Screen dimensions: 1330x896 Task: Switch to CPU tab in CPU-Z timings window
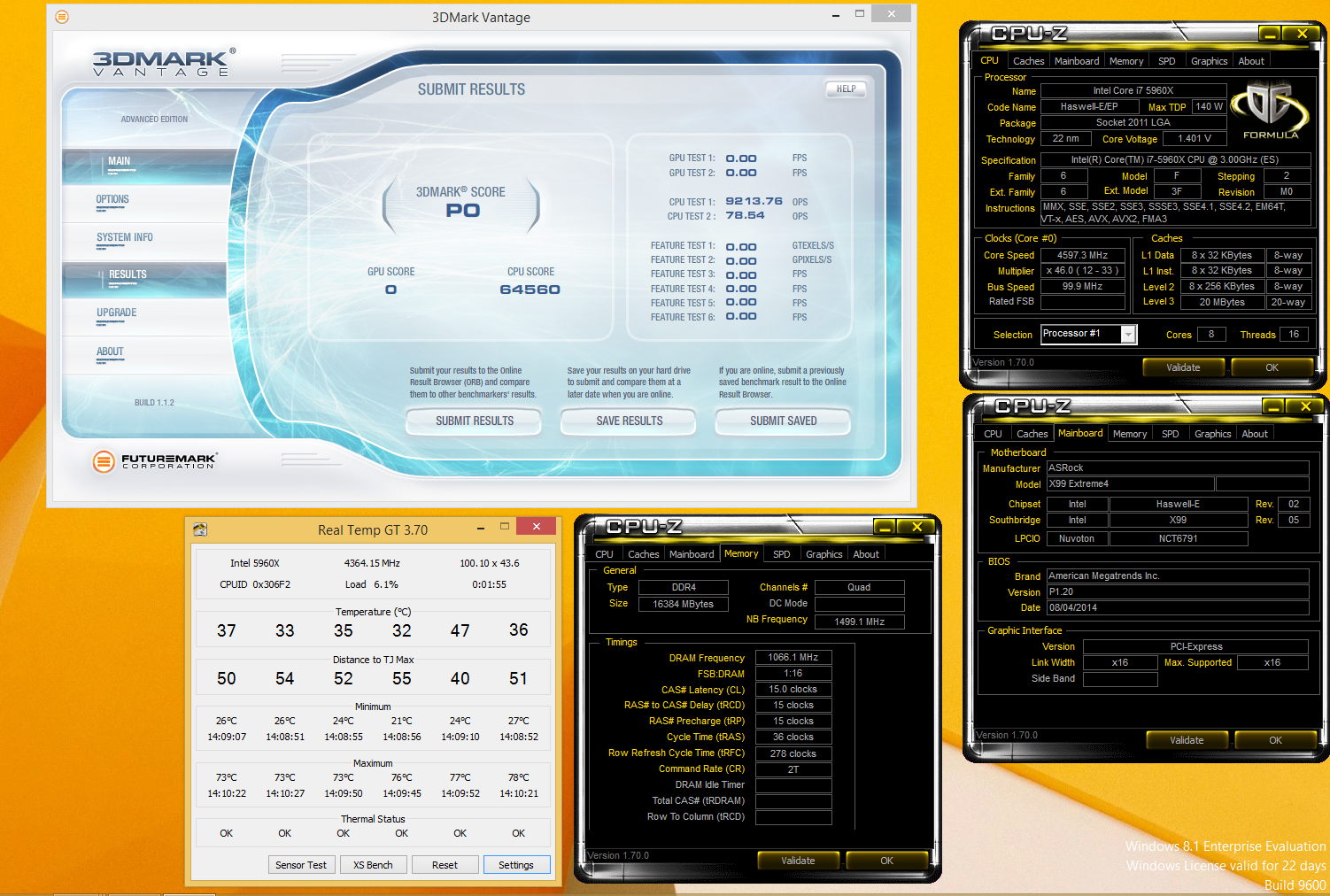pos(604,554)
